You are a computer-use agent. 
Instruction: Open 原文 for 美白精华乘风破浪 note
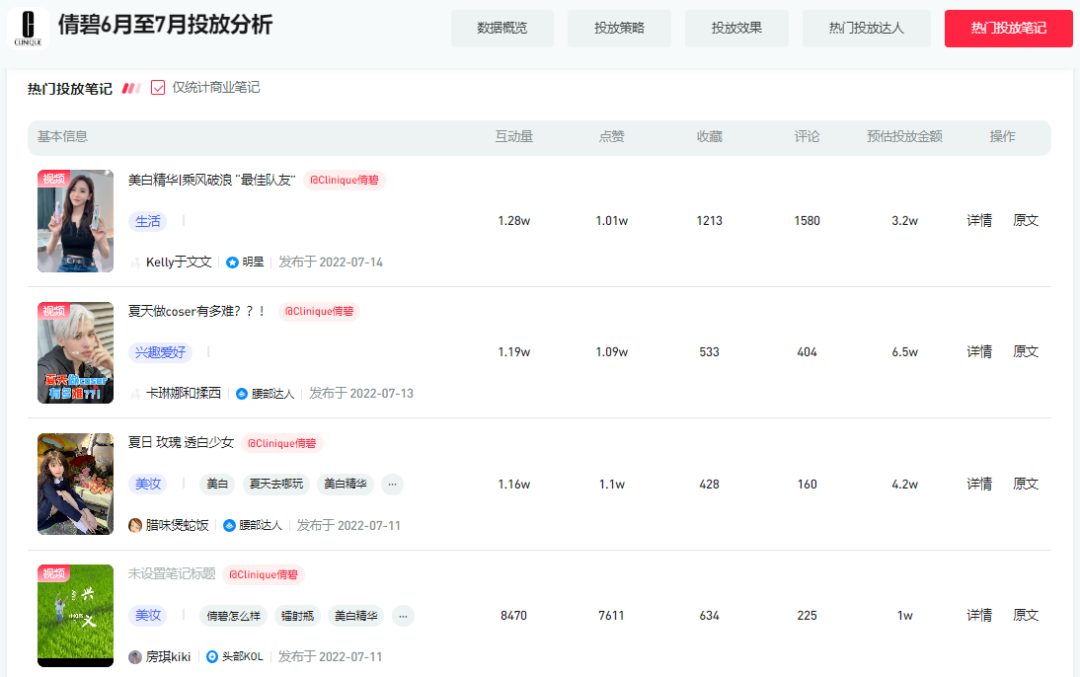click(x=1026, y=220)
